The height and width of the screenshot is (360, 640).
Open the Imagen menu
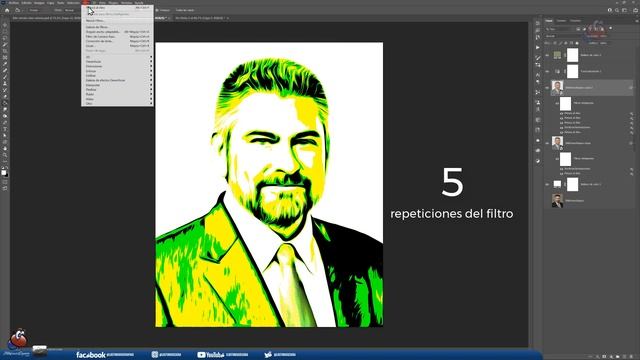pyautogui.click(x=39, y=2)
